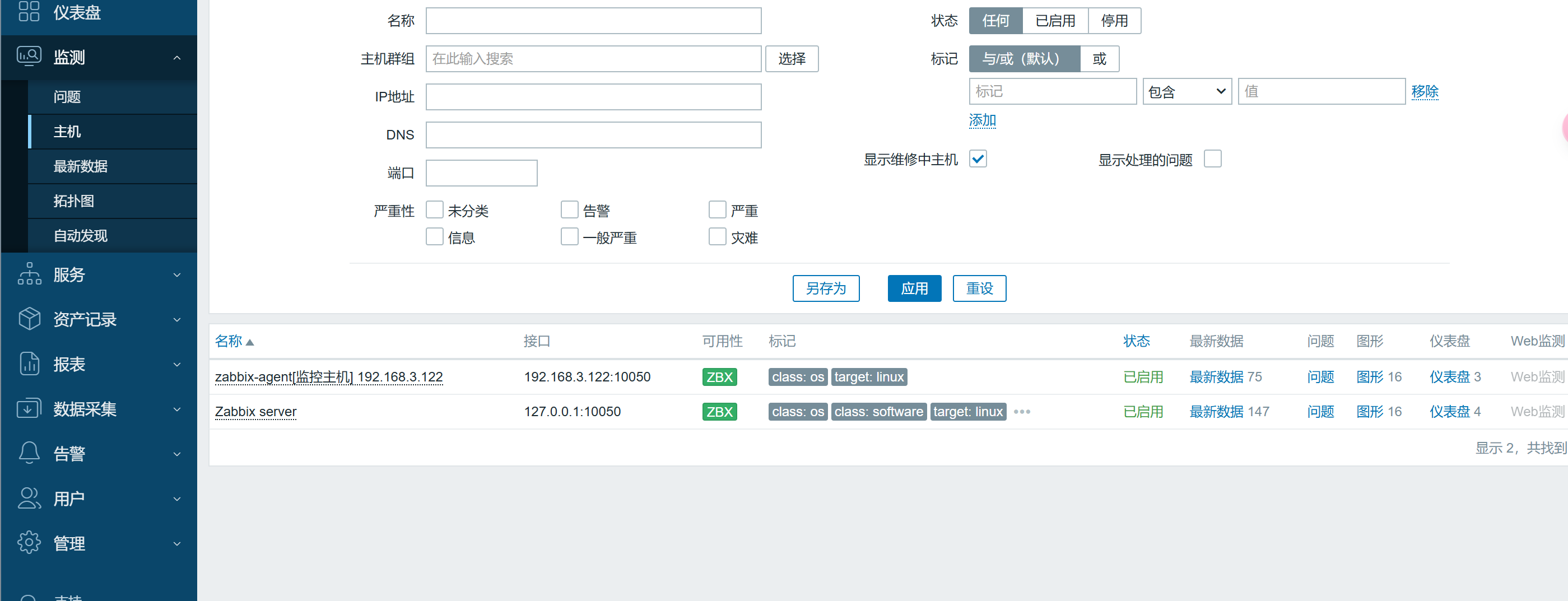Open the 最新数据 submenu item
Image resolution: width=1568 pixels, height=601 pixels.
(80, 166)
